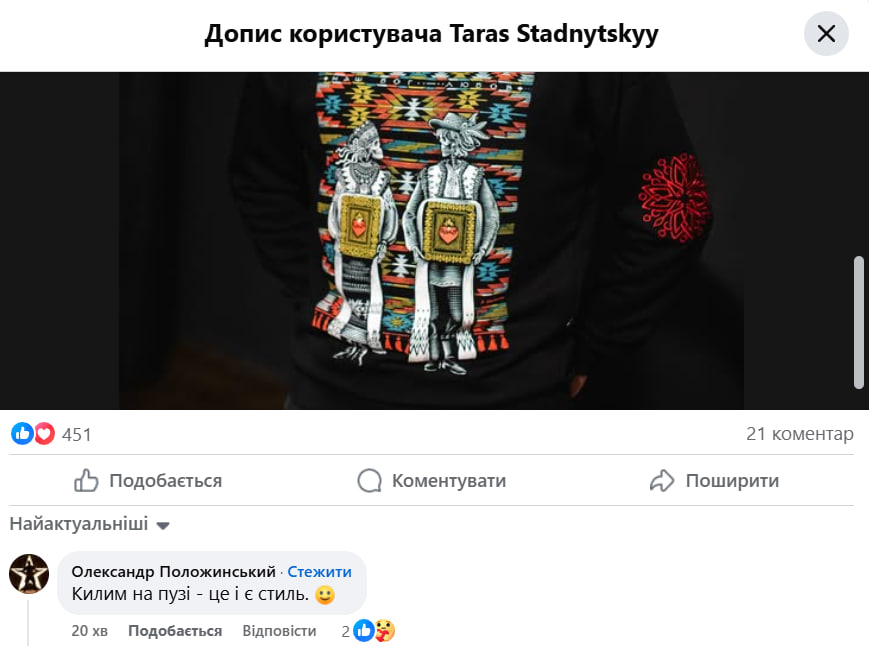
Task: Like the post with Подобається button
Action: [149, 480]
